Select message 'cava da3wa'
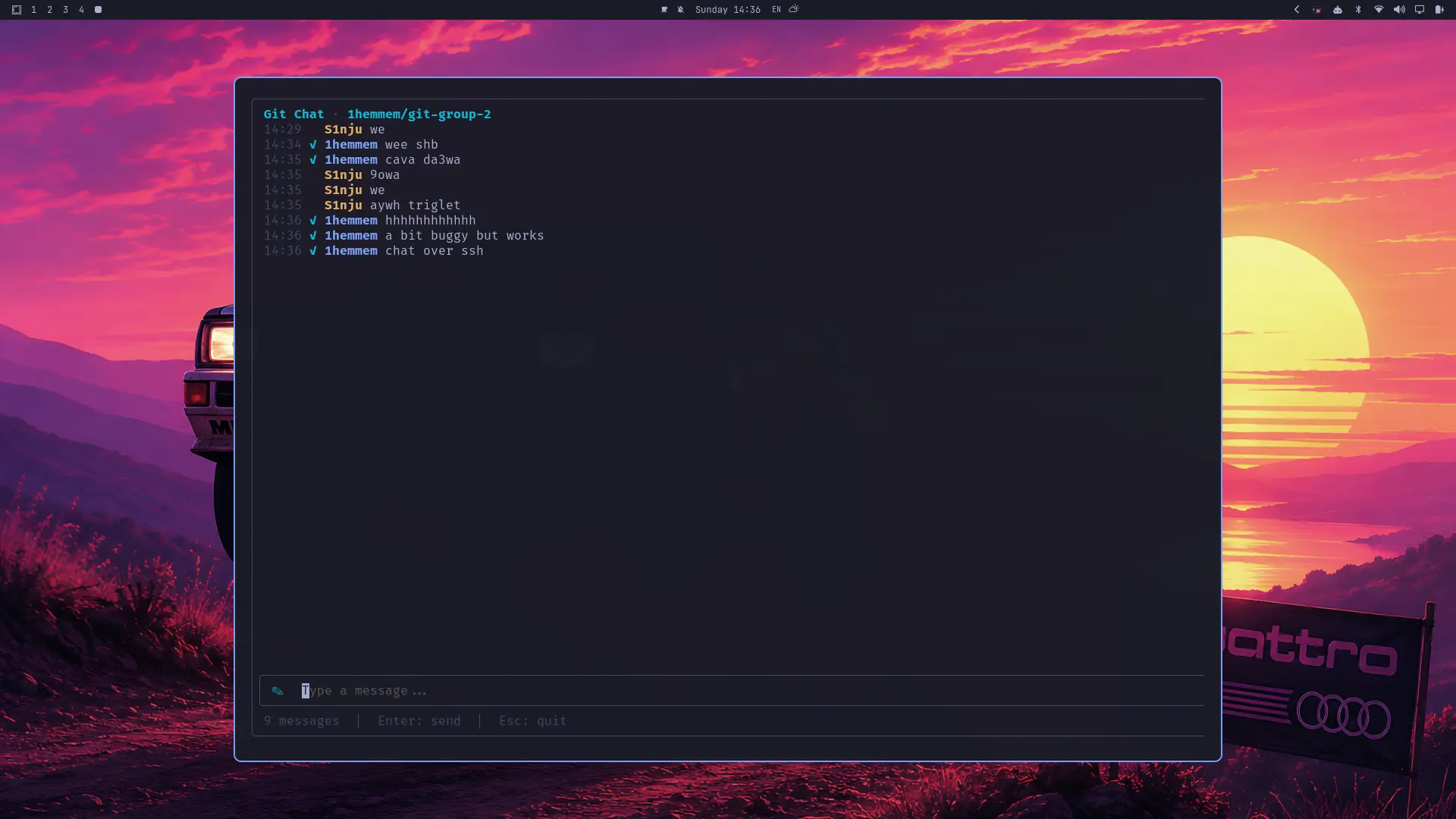The height and width of the screenshot is (819, 1456). click(422, 160)
